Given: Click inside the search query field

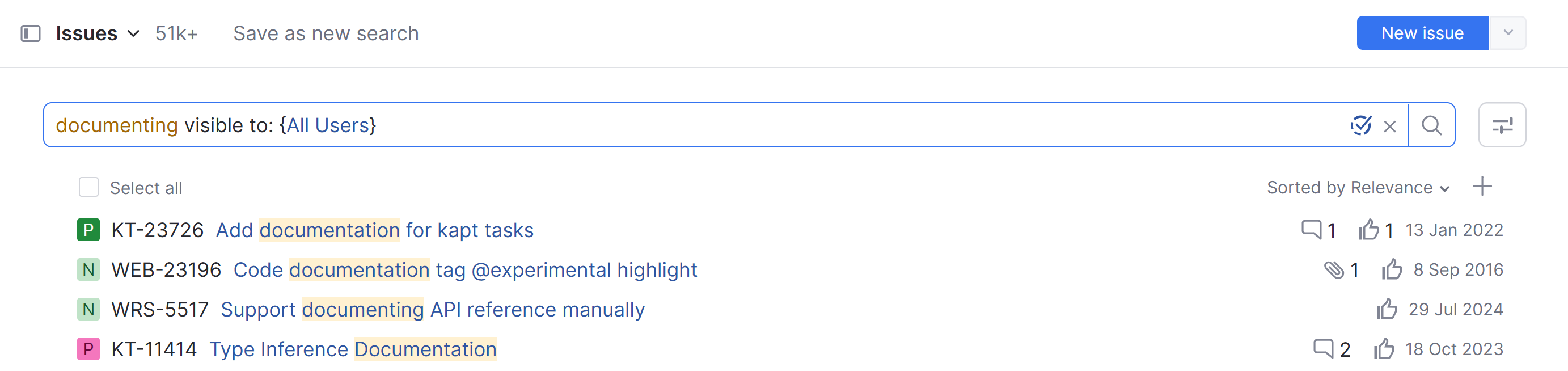Looking at the screenshot, I should click(x=791, y=125).
